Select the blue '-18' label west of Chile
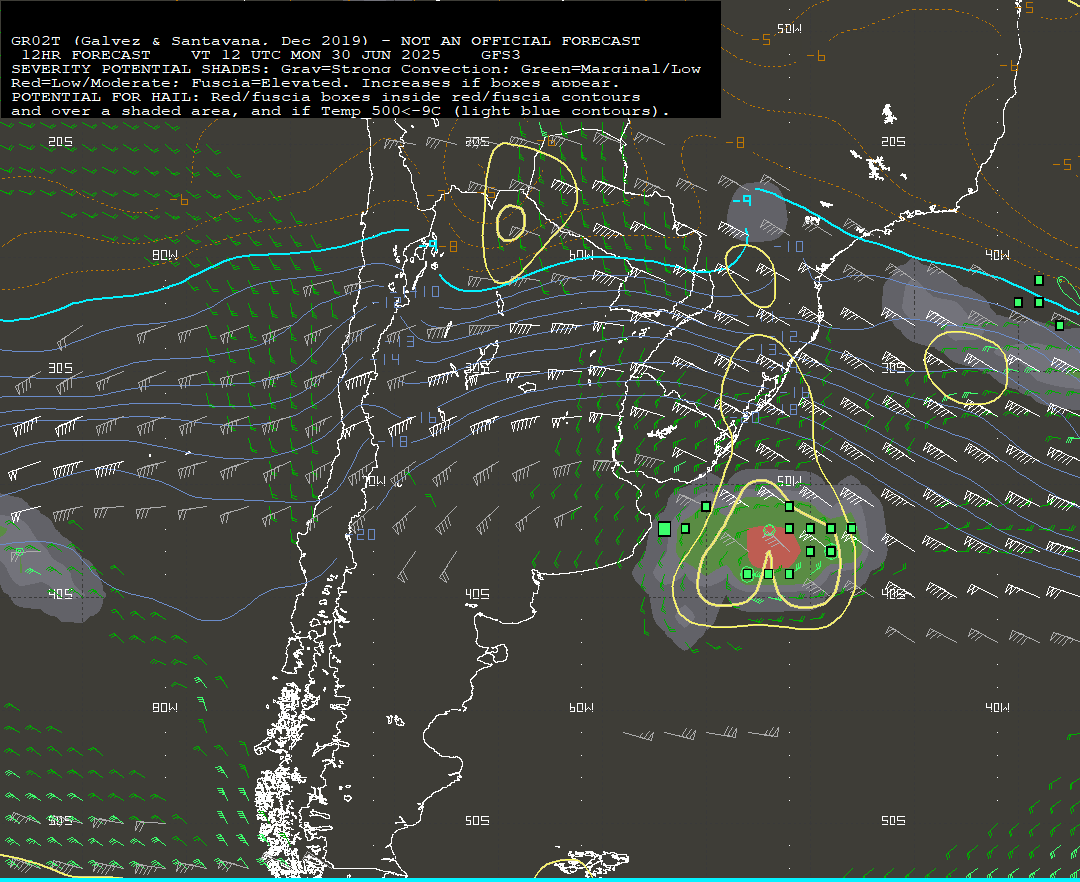The height and width of the screenshot is (882, 1080). pyautogui.click(x=393, y=441)
